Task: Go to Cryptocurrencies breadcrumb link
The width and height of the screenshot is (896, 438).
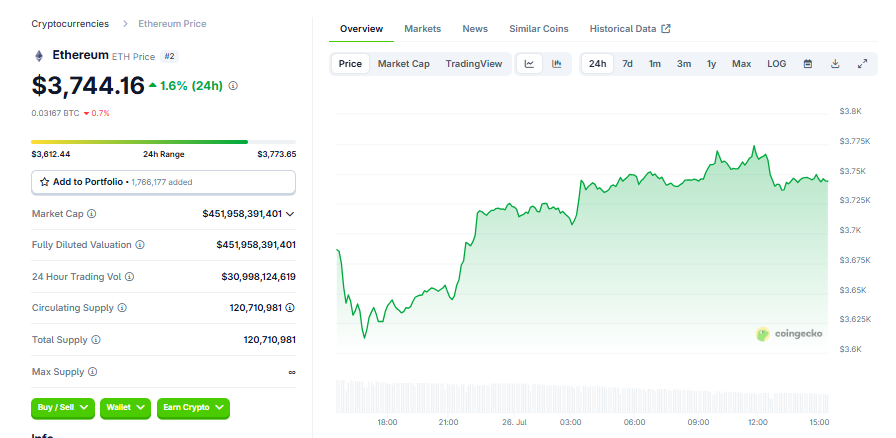Action: 70,24
